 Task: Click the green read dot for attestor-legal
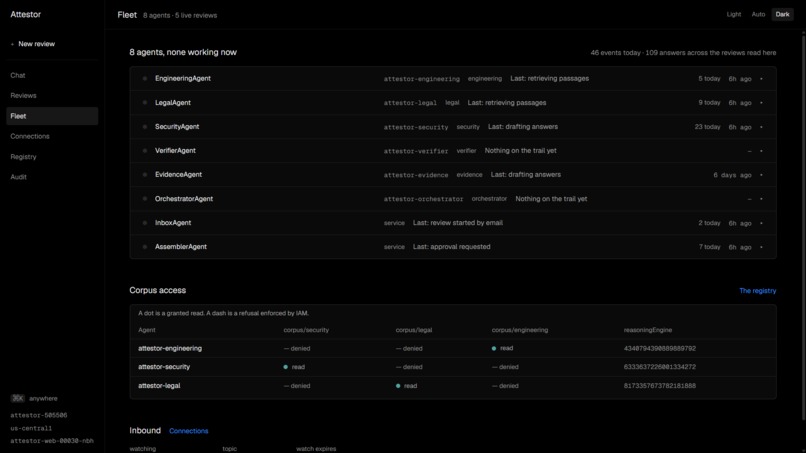point(398,386)
